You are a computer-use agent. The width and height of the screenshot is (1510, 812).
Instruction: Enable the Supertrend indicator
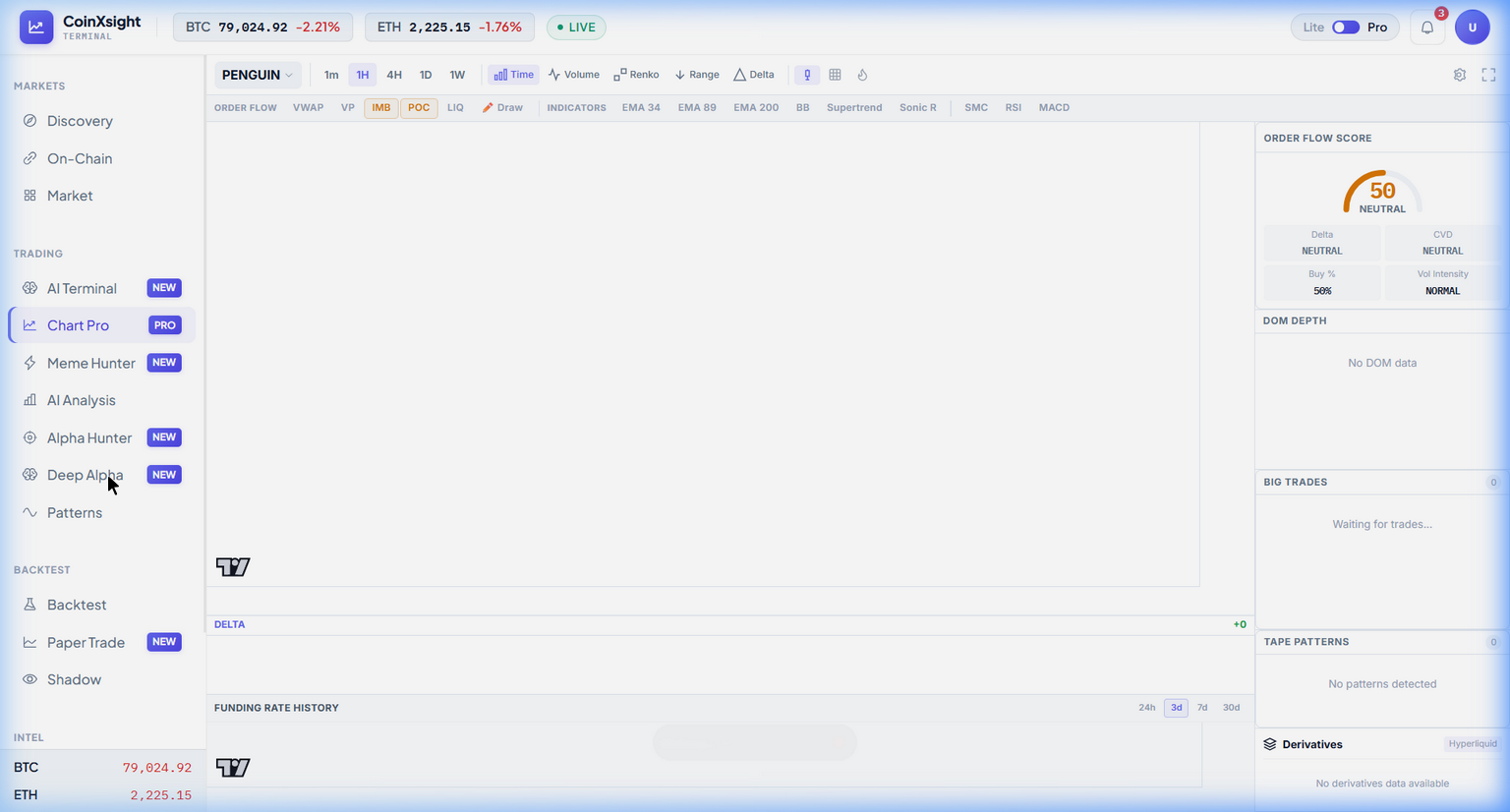pyautogui.click(x=854, y=108)
